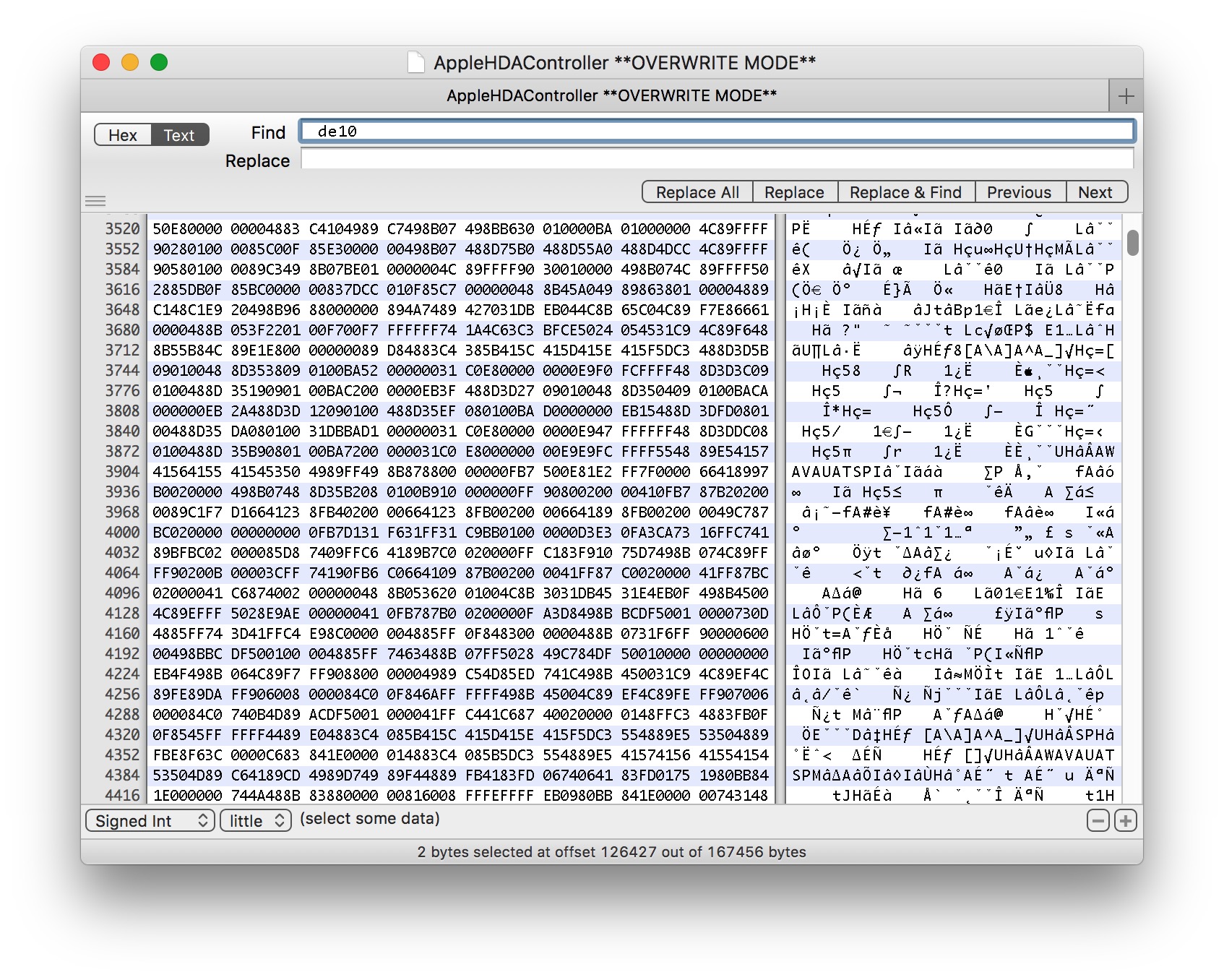Screen dimensions: 1224x980
Task: Click the add data inspector plus button
Action: [1126, 820]
